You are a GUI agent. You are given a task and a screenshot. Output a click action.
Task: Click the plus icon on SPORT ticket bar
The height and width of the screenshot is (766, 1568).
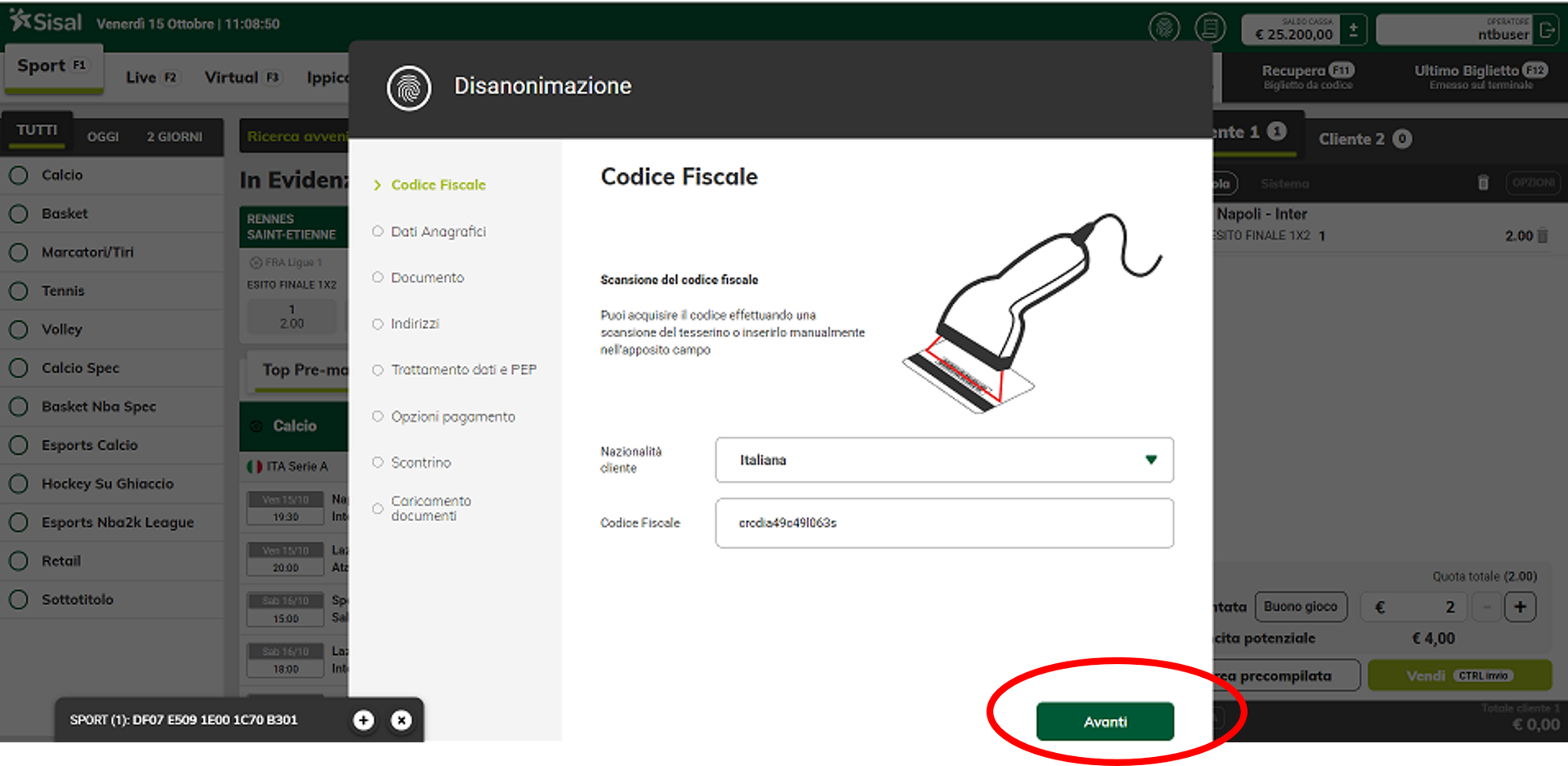363,719
